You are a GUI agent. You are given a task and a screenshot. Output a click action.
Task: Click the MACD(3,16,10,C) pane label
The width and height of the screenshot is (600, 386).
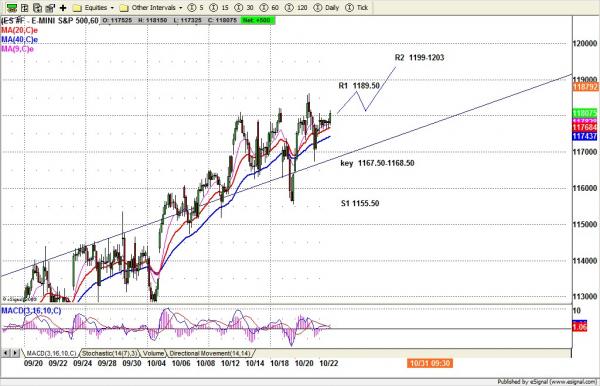tap(31, 311)
